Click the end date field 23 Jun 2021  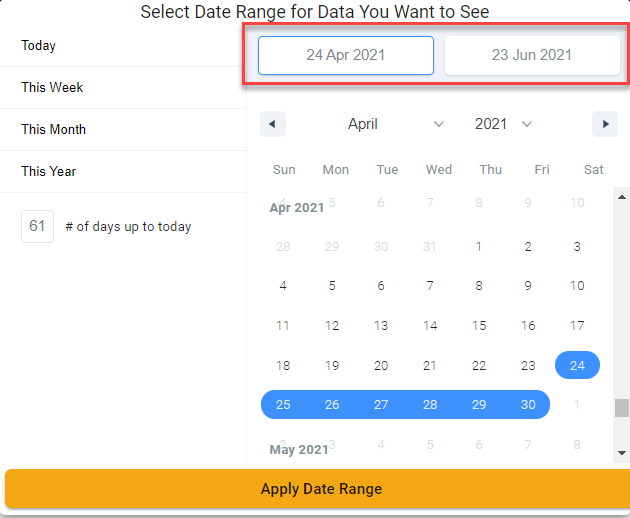532,55
